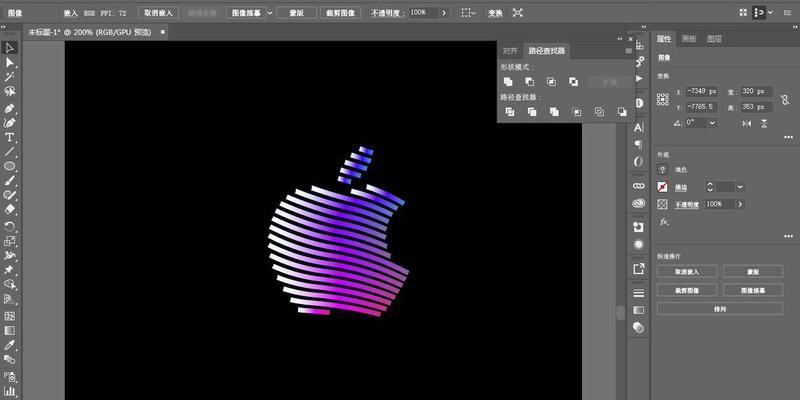Screen dimensions: 800x400
Task: Click the Divide pathfinder icon
Action: (x=510, y=112)
